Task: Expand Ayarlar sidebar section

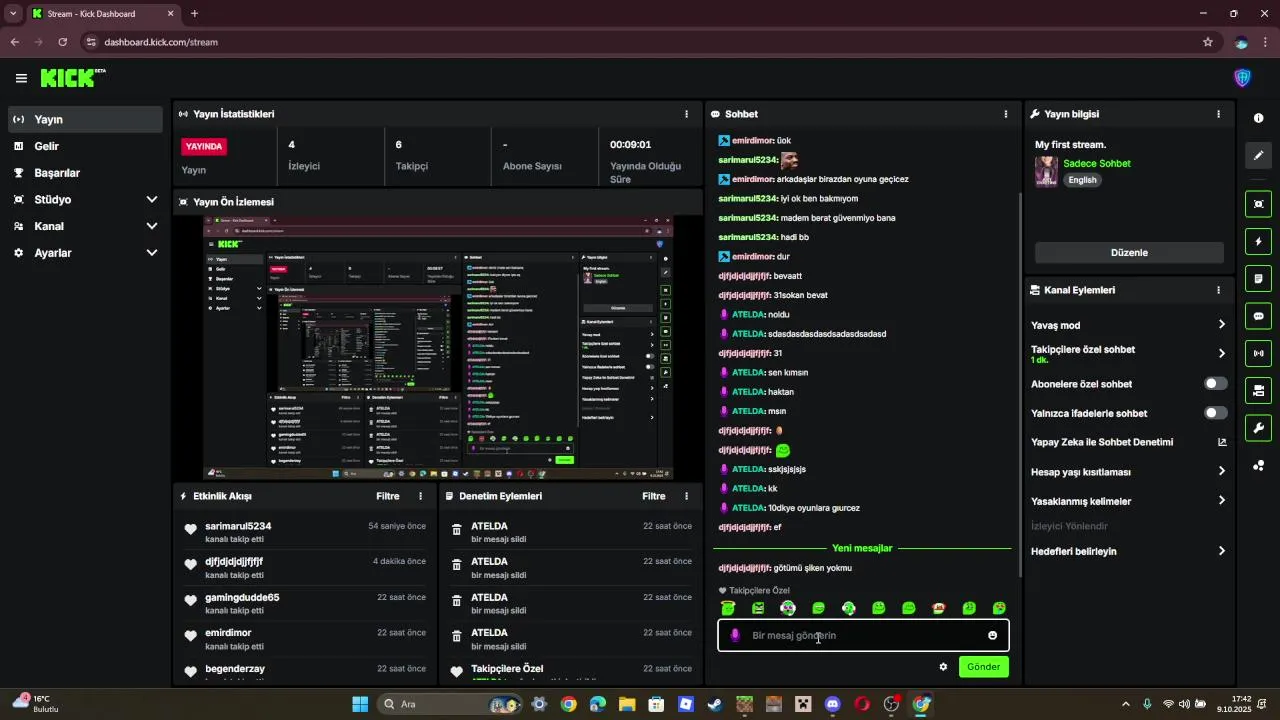Action: [x=152, y=253]
